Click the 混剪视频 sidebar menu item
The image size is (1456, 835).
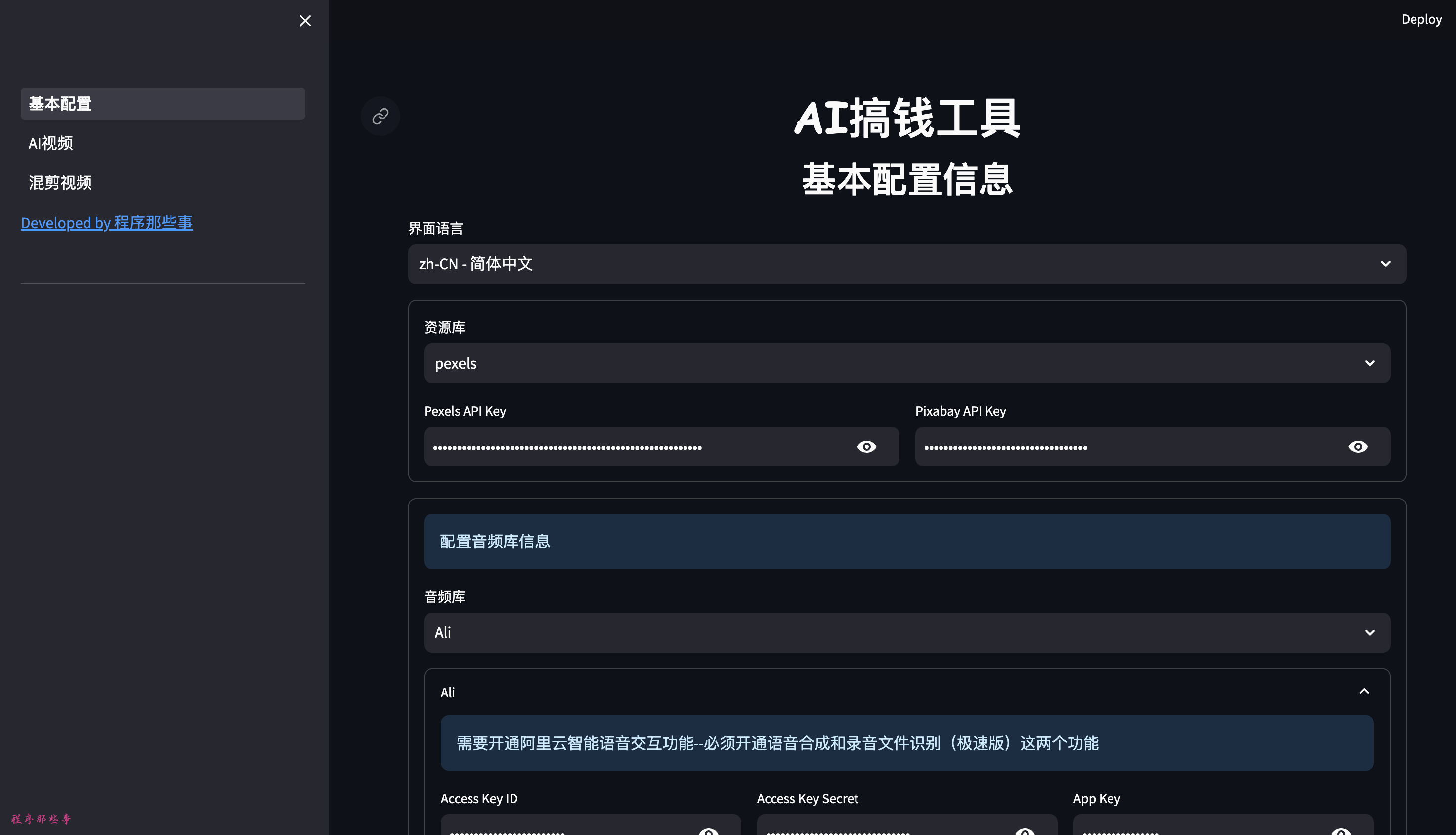(60, 181)
